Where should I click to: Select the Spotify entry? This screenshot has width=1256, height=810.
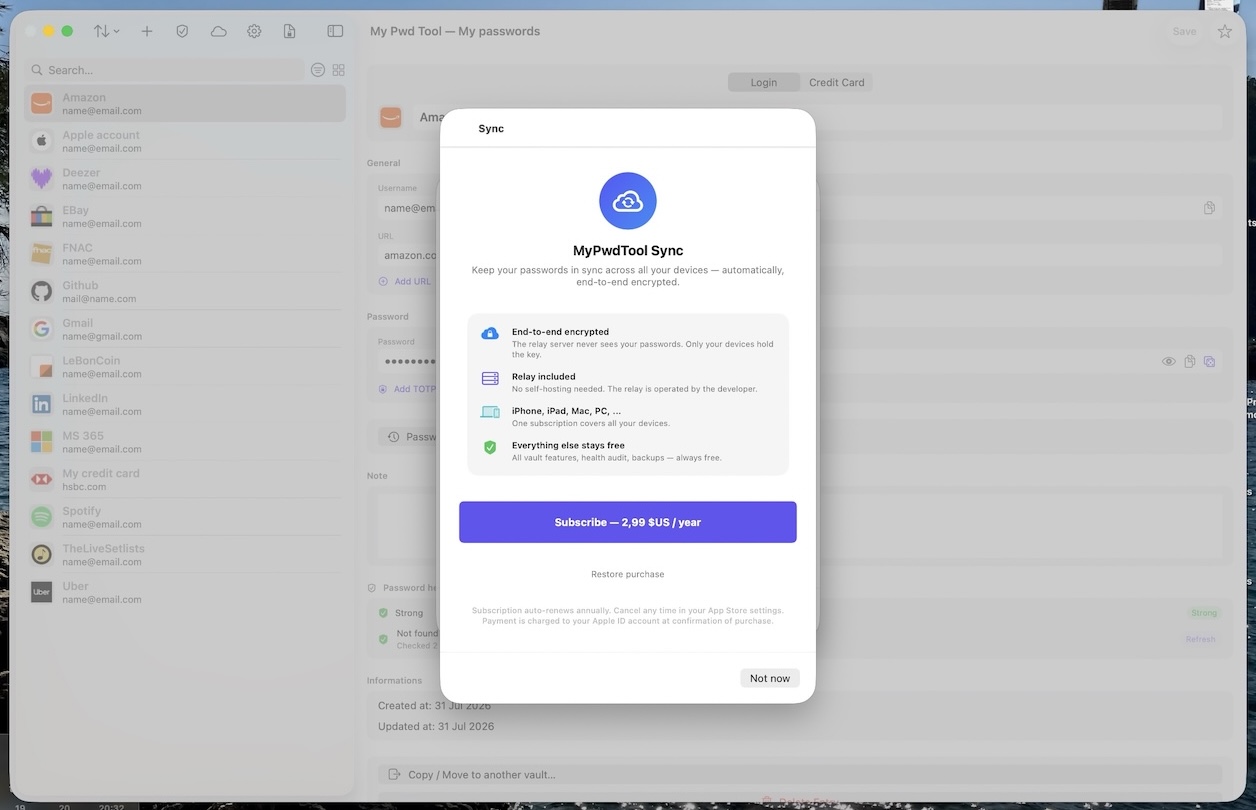click(185, 517)
